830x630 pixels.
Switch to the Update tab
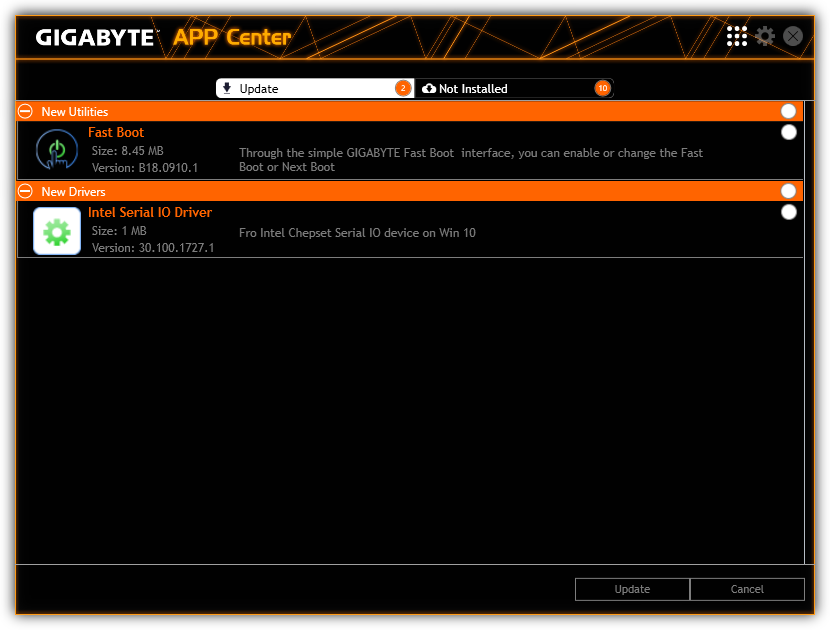tap(315, 88)
